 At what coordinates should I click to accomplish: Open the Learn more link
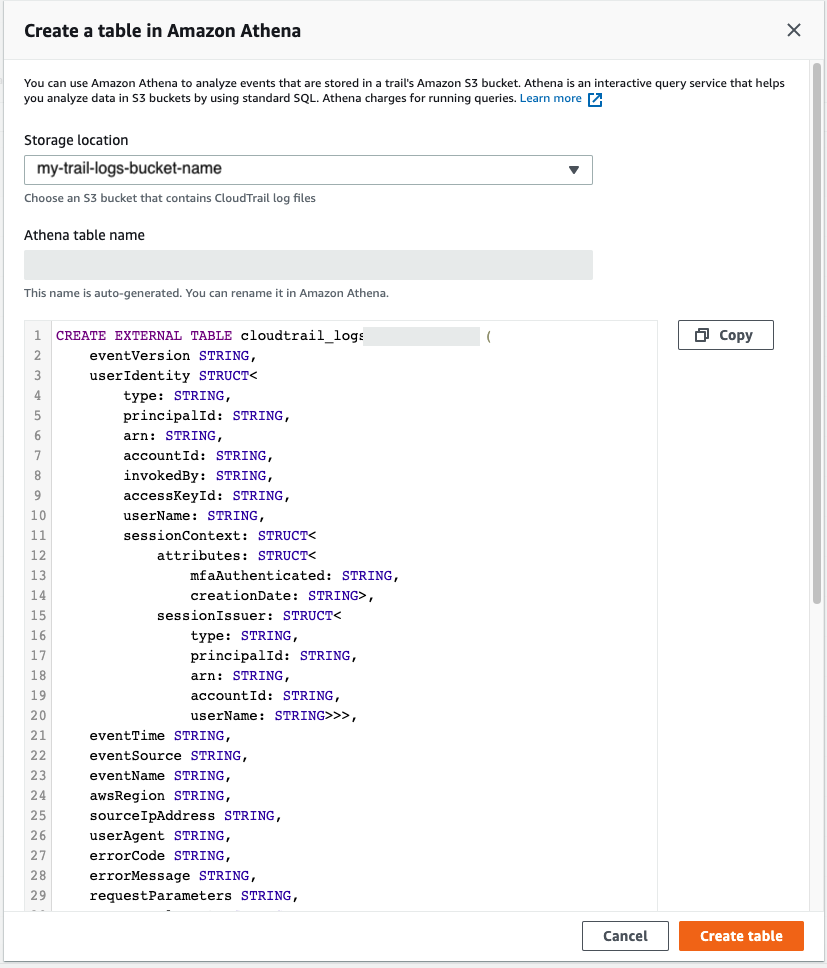tap(550, 99)
